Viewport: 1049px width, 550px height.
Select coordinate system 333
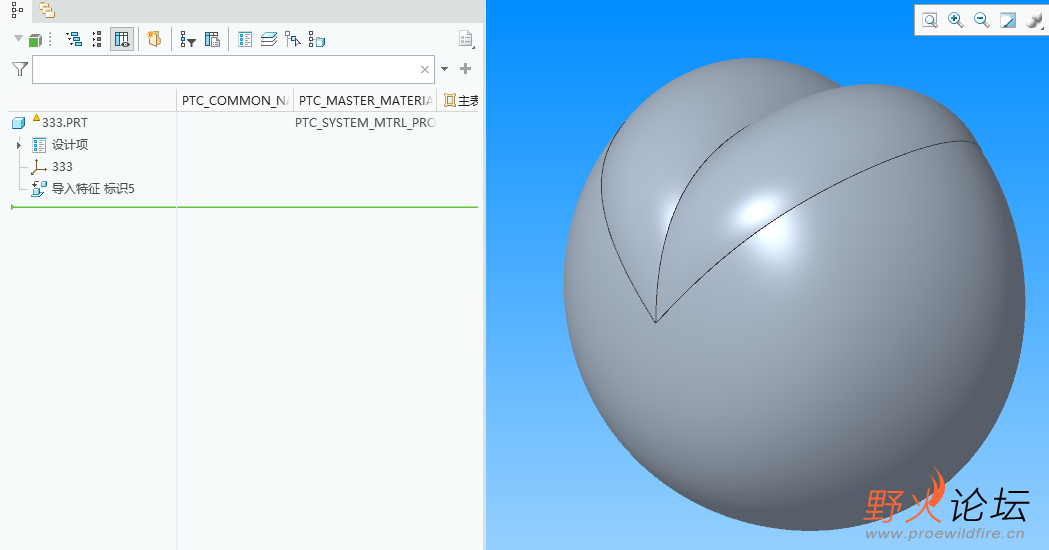(62, 167)
